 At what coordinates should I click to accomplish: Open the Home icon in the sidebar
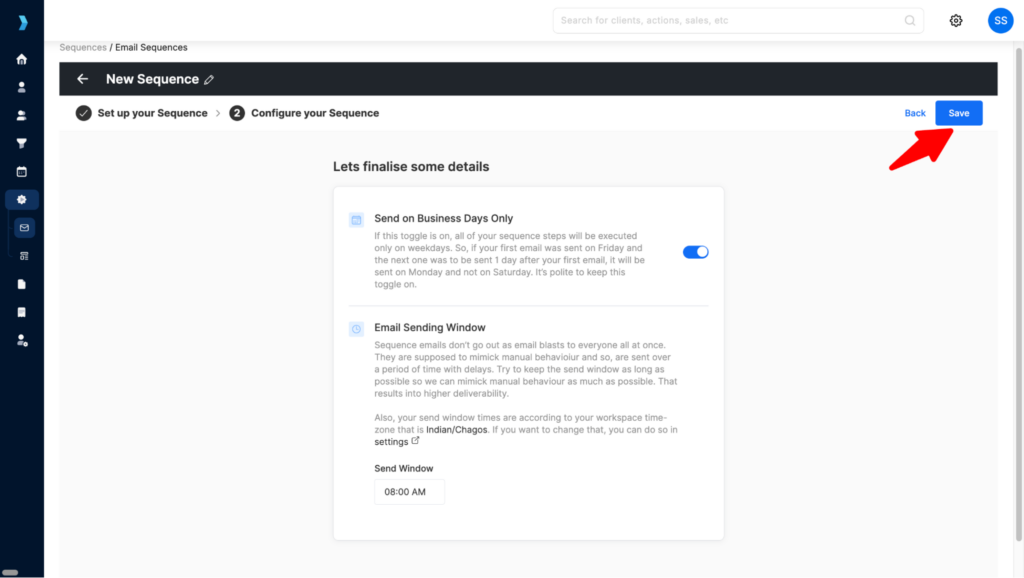[22, 60]
